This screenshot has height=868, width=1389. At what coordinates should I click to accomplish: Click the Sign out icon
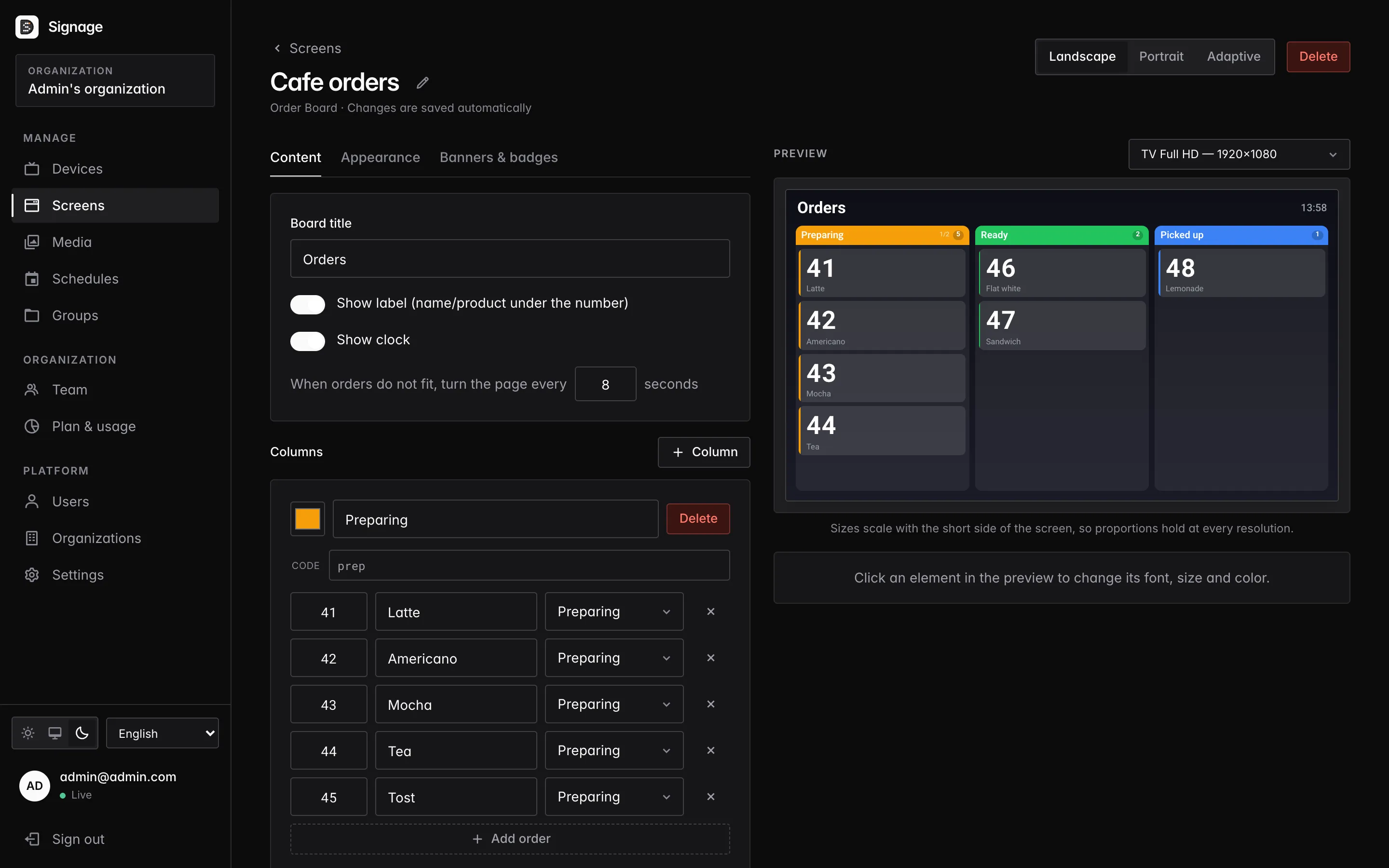click(x=31, y=839)
